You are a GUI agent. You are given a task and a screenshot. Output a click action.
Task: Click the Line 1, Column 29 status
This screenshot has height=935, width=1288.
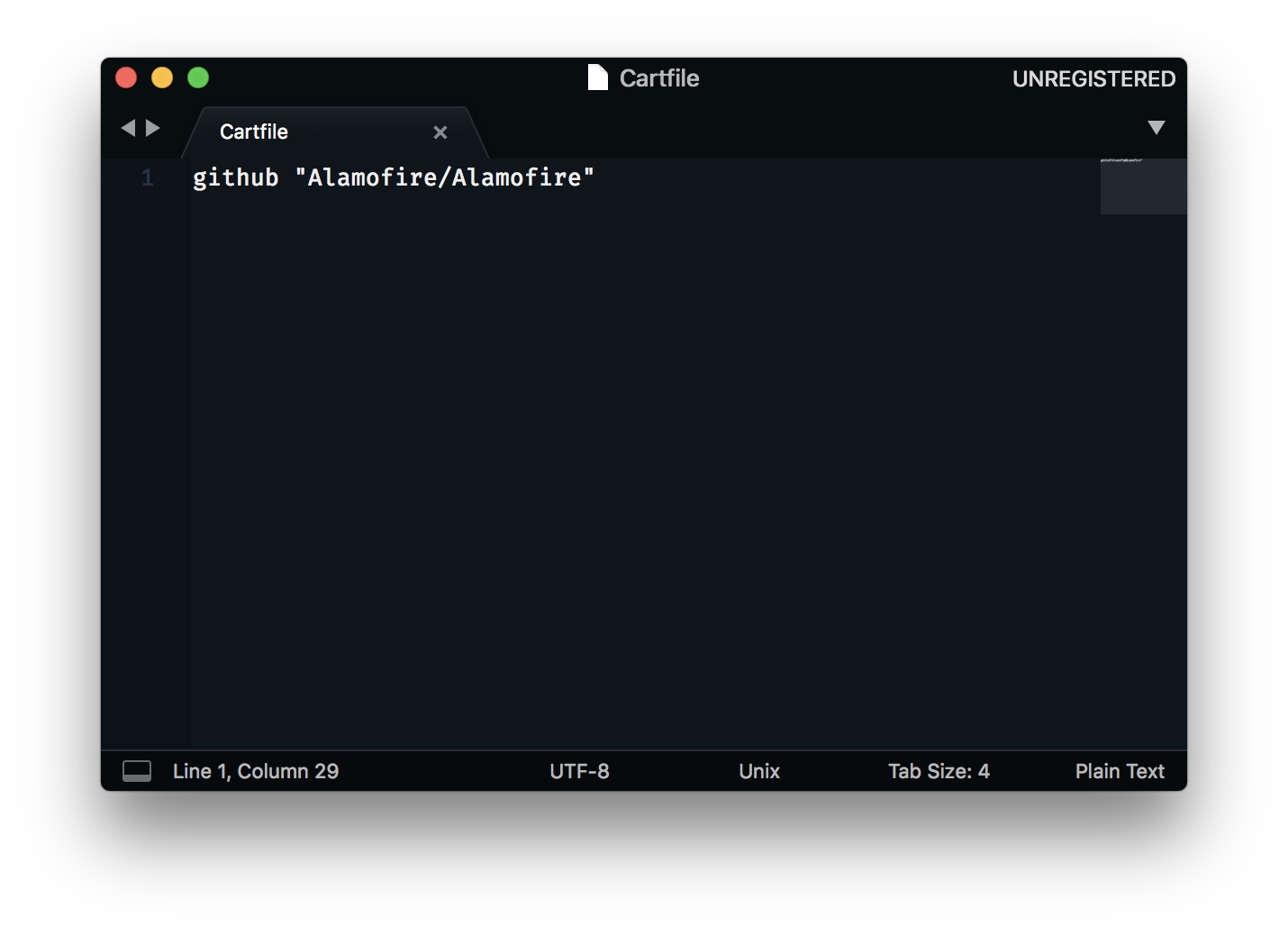coord(256,771)
